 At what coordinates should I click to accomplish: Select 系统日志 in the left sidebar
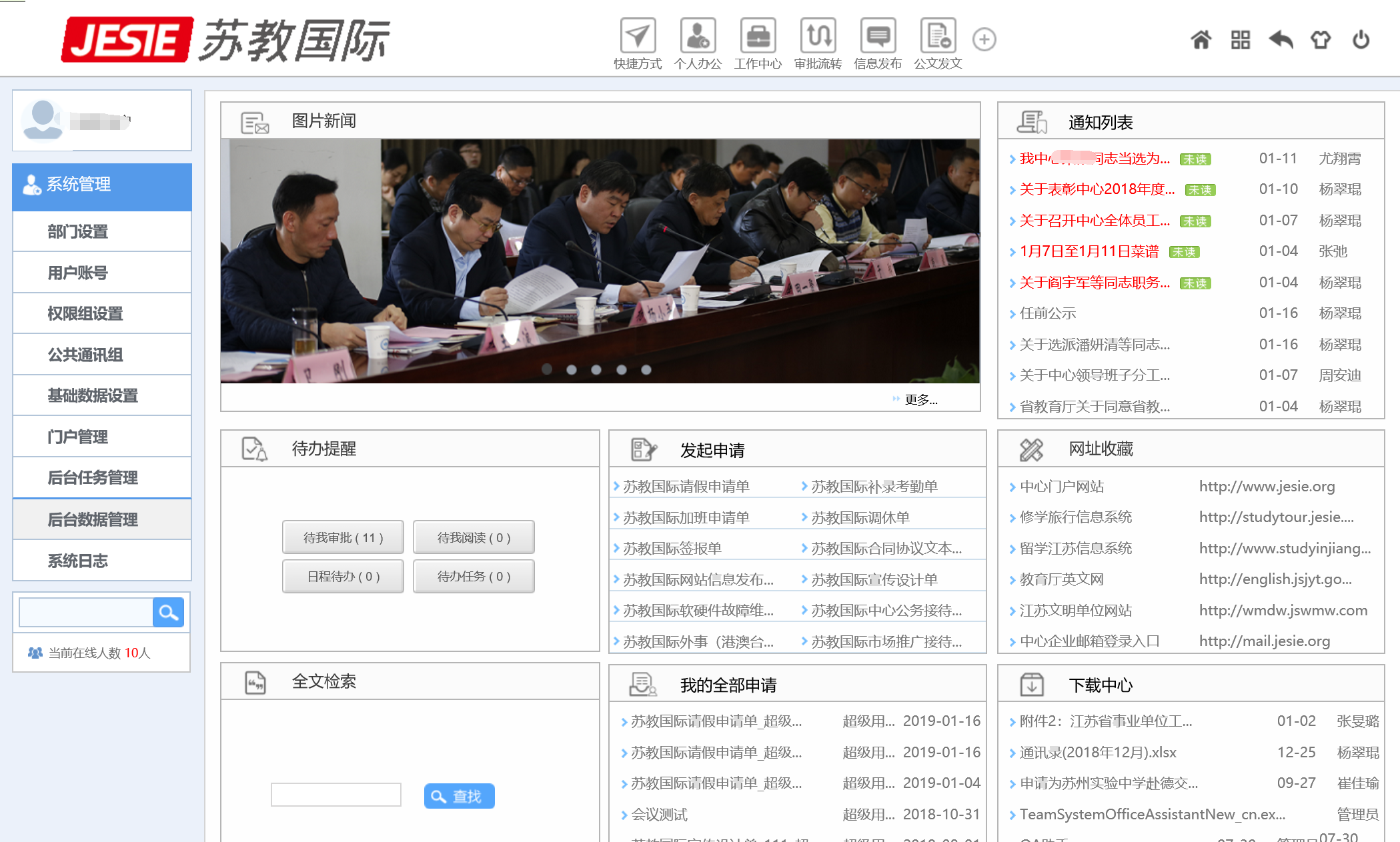tap(77, 561)
